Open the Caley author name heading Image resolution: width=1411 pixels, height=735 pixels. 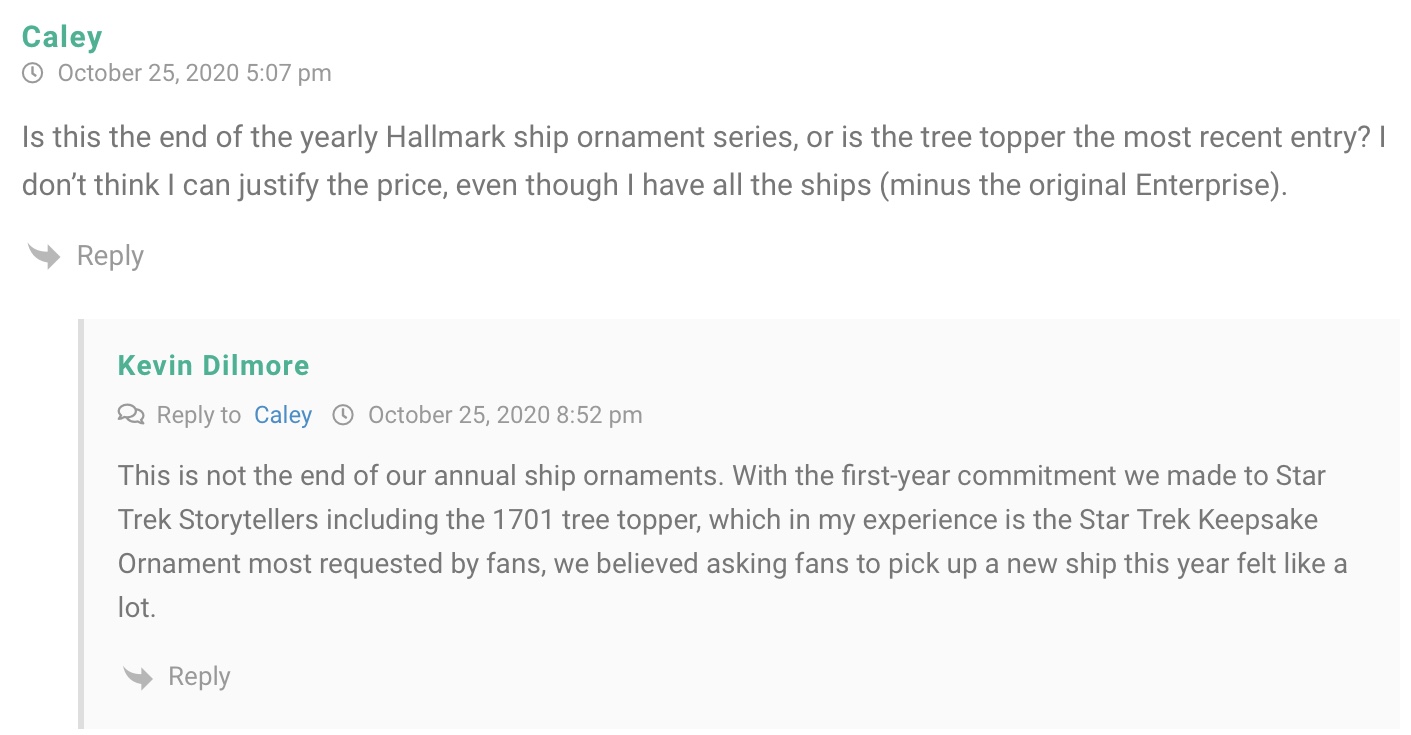point(62,37)
